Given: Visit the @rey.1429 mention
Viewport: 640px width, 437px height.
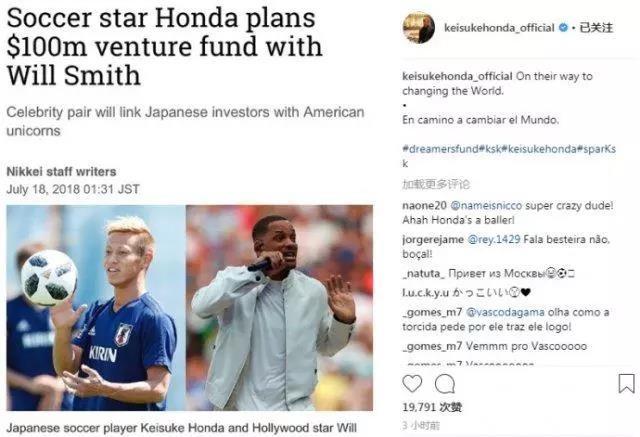Looking at the screenshot, I should (493, 239).
